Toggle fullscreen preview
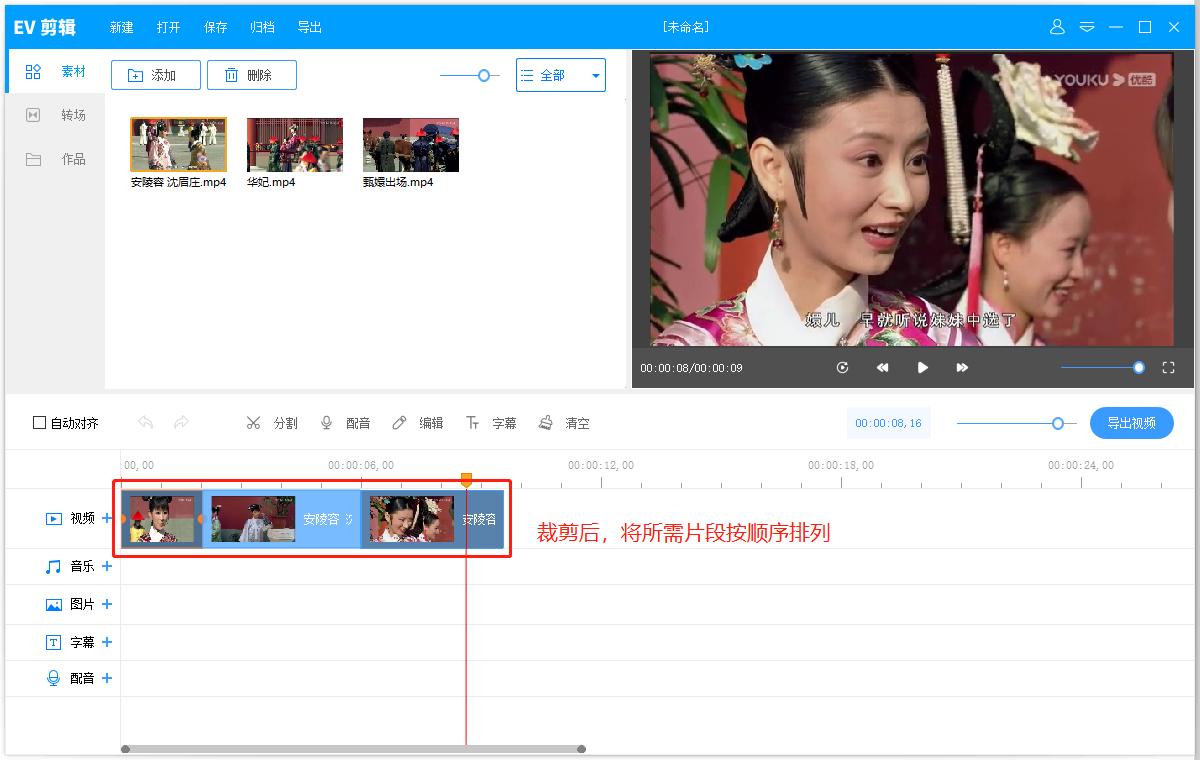Viewport: 1200px width, 760px height. (1168, 368)
